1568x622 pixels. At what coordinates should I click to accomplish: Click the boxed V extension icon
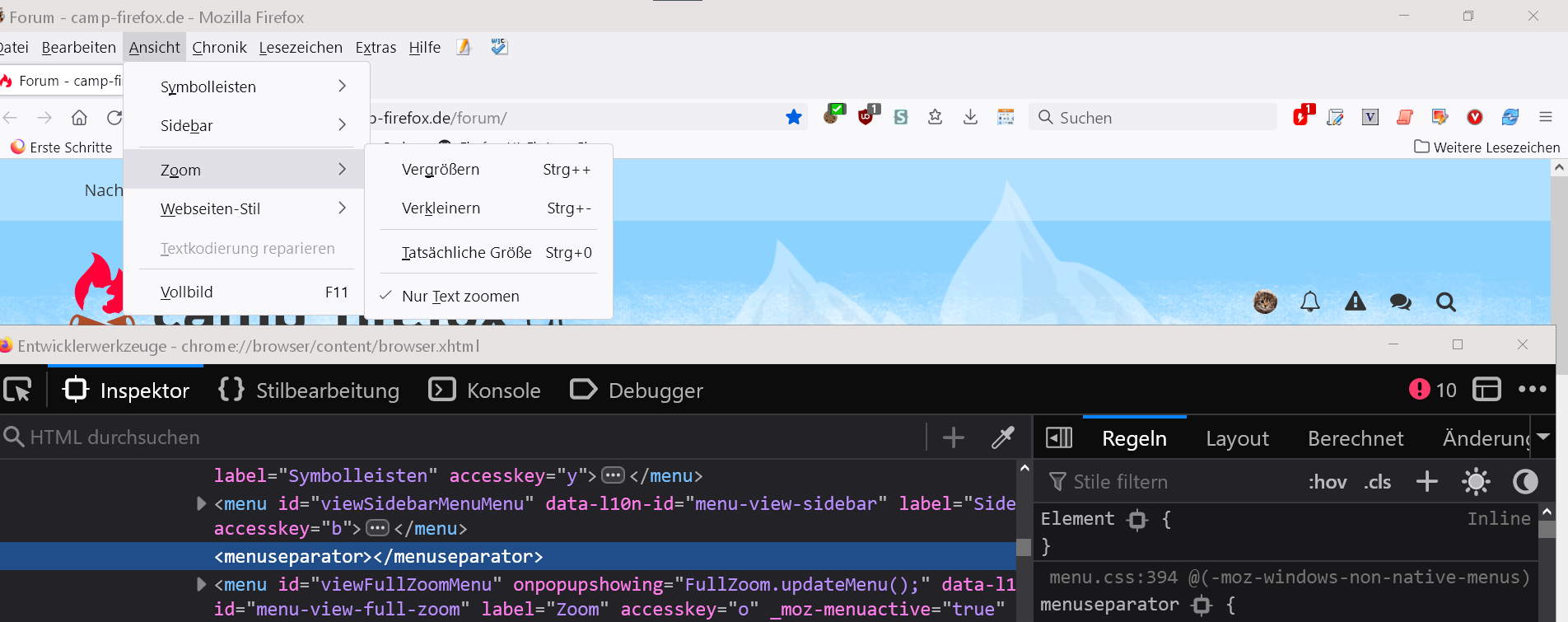[x=1370, y=117]
